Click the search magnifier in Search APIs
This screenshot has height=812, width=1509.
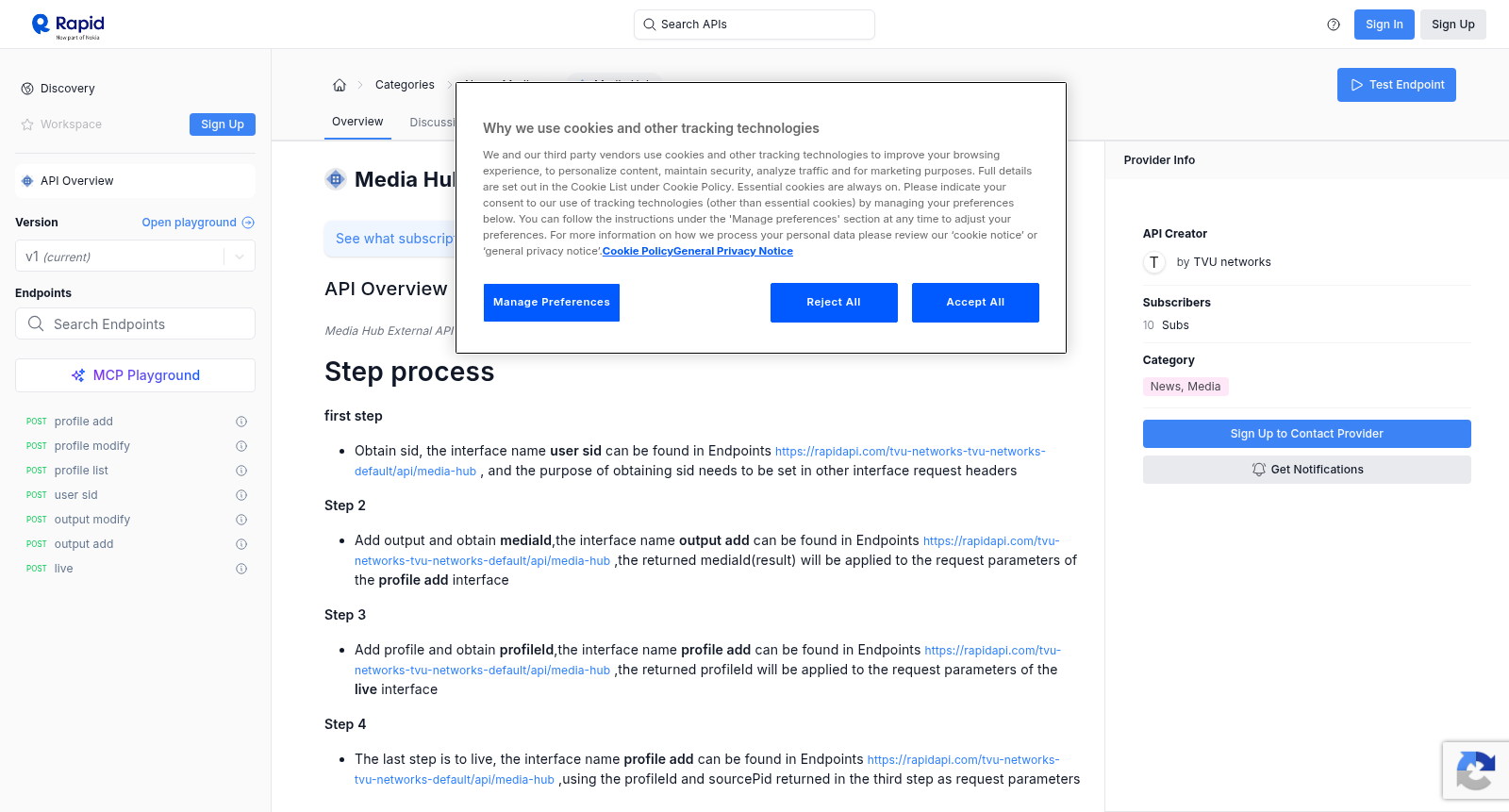649,25
